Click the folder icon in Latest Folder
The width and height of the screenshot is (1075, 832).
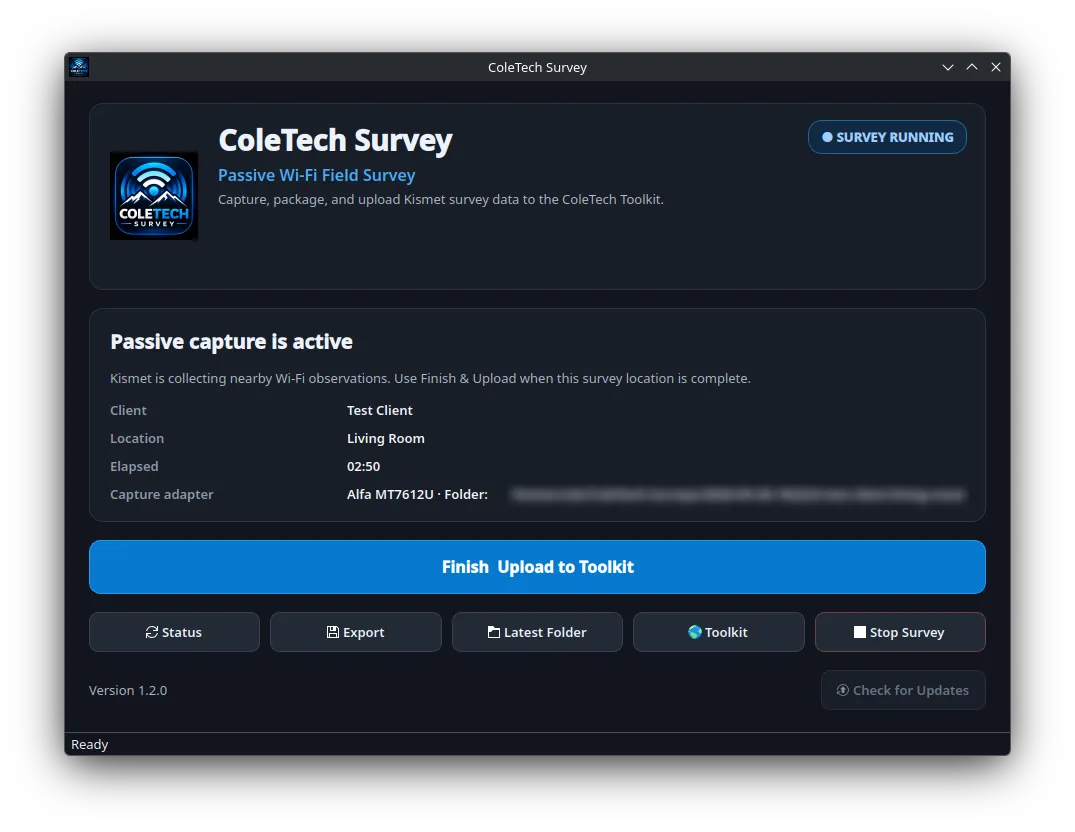pos(494,632)
